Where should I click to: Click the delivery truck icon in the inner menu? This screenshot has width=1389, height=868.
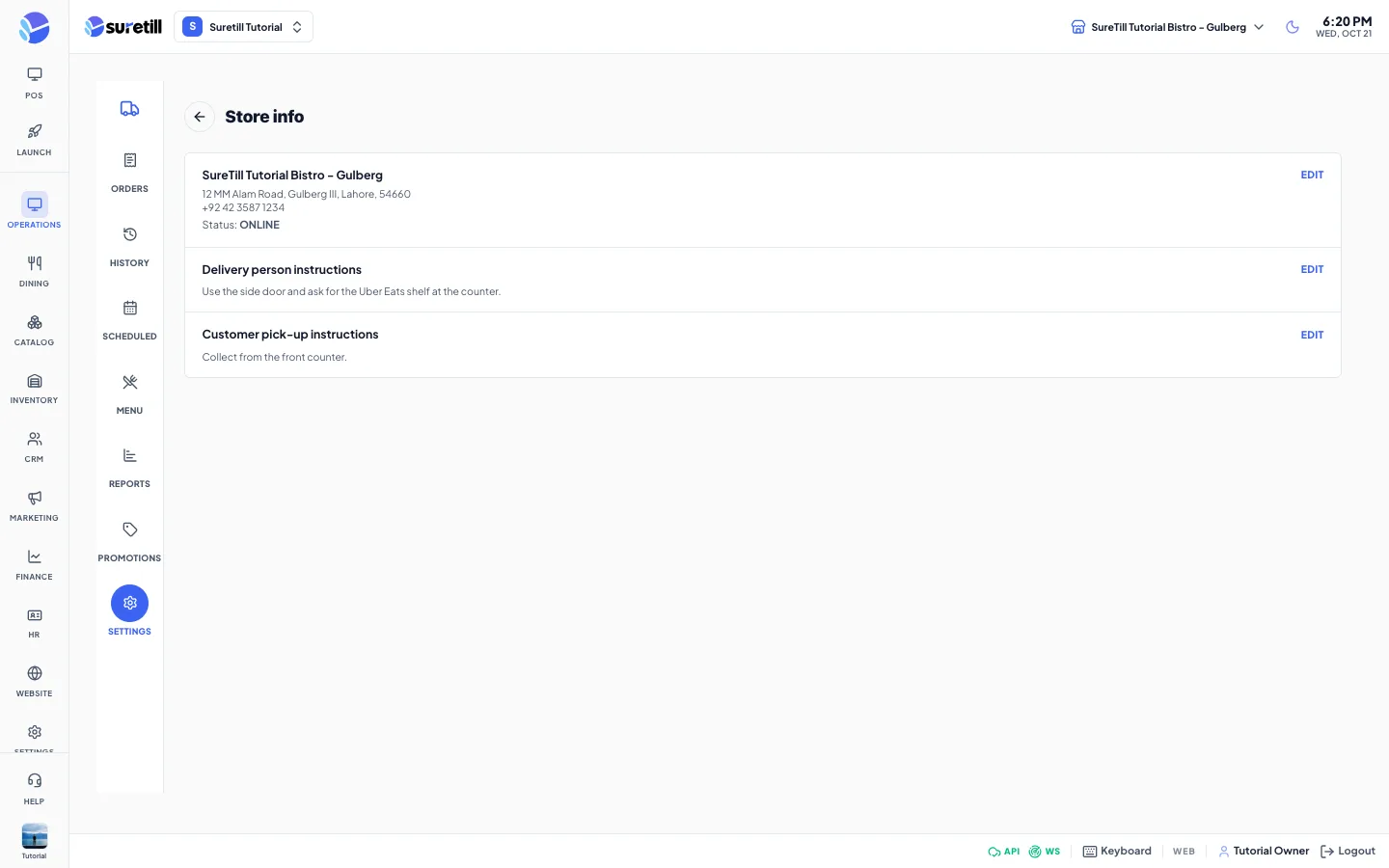point(129,109)
